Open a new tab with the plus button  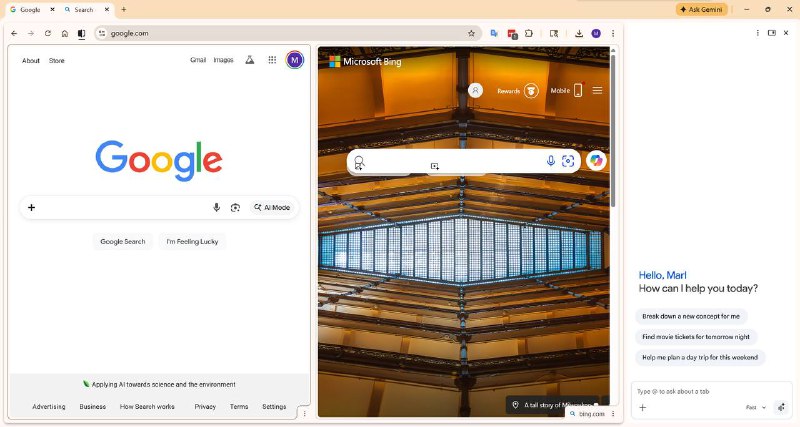point(123,9)
